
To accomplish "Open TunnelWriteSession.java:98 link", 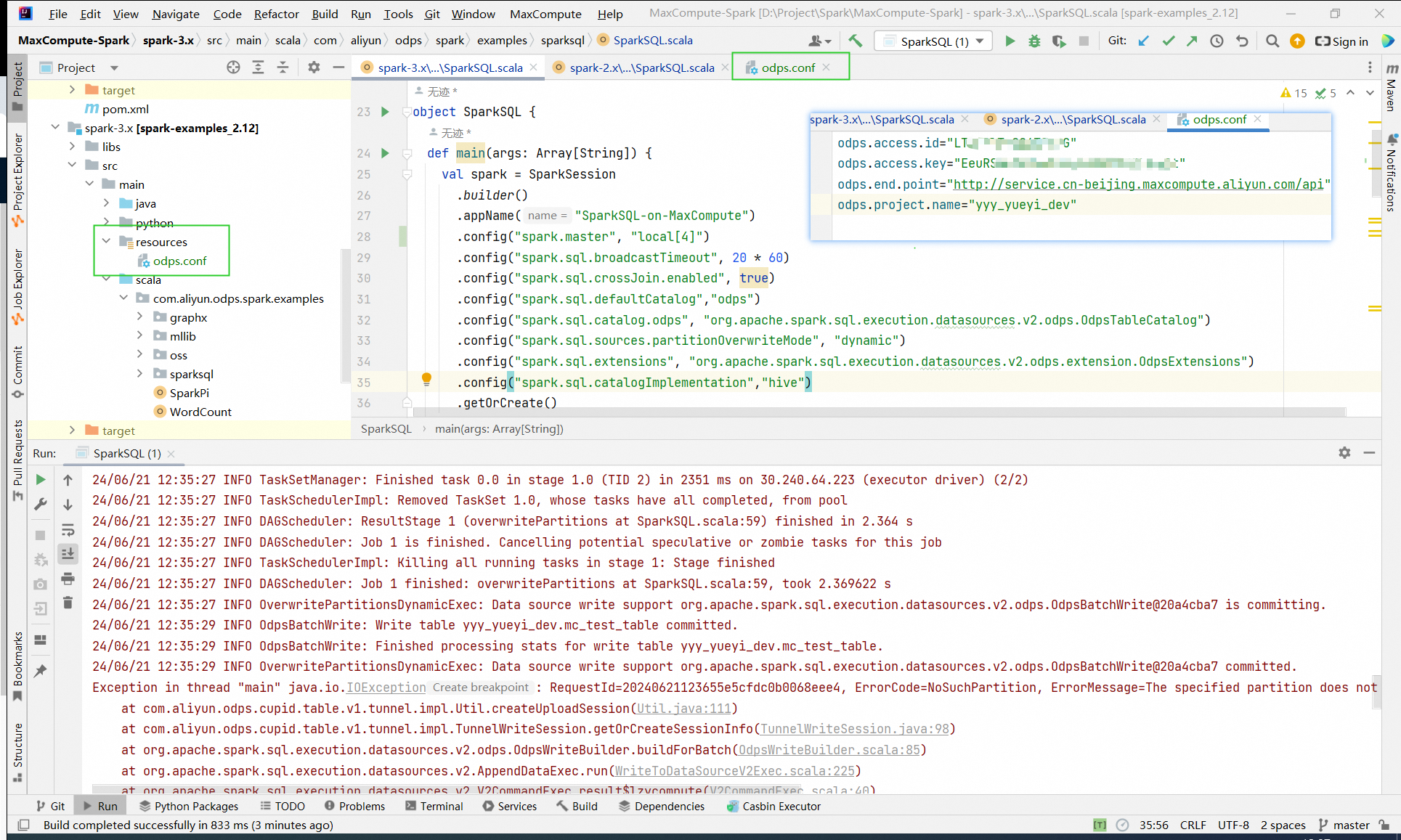I will pos(855,729).
